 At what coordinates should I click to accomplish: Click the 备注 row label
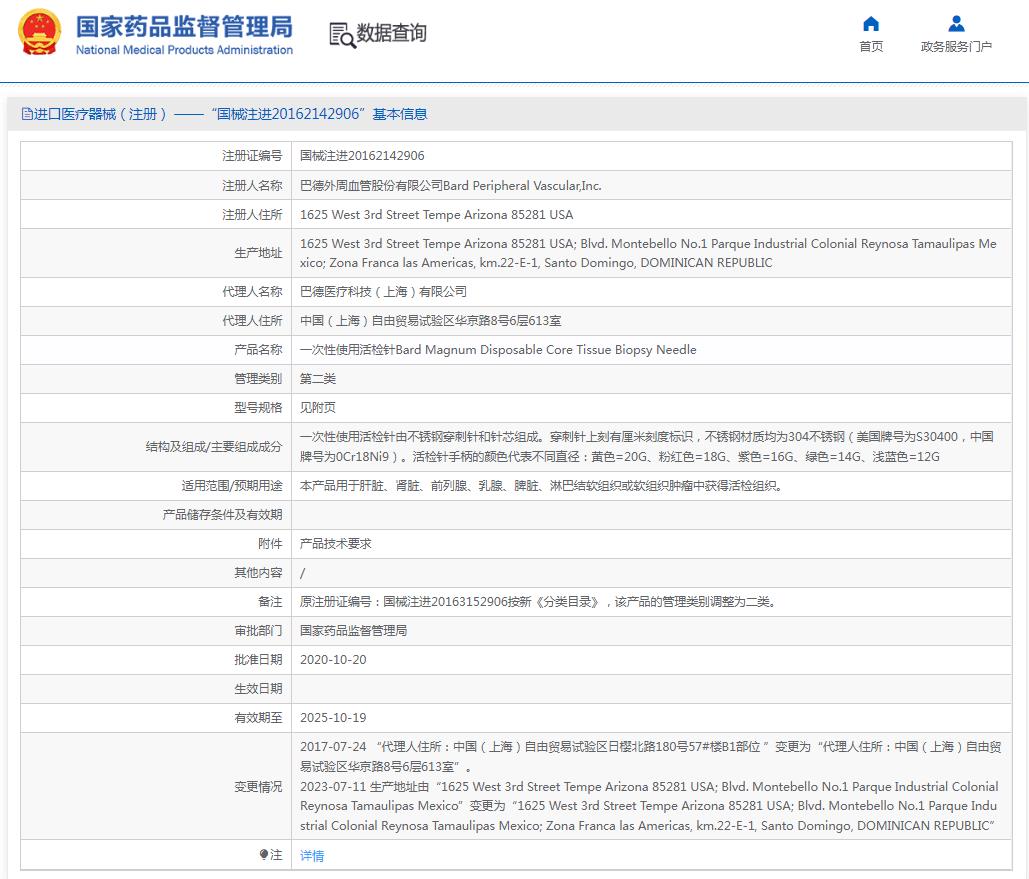270,601
